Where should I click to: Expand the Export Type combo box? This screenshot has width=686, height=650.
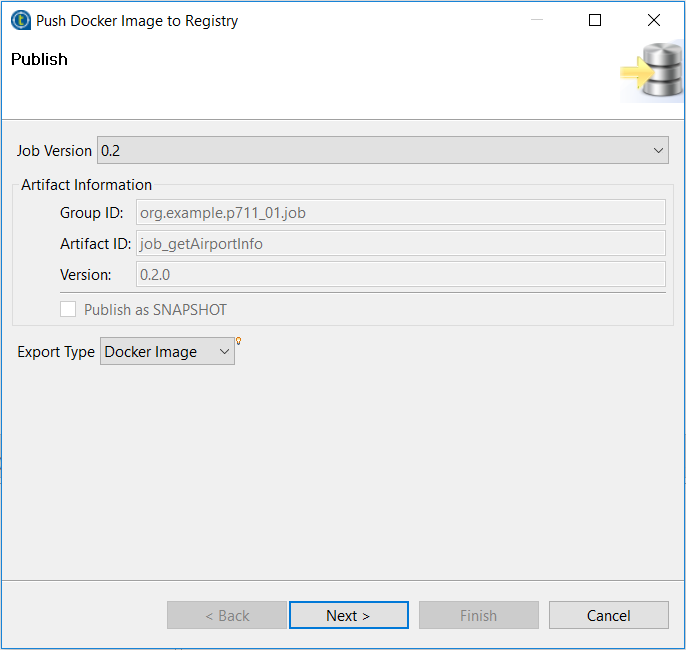pyautogui.click(x=167, y=352)
